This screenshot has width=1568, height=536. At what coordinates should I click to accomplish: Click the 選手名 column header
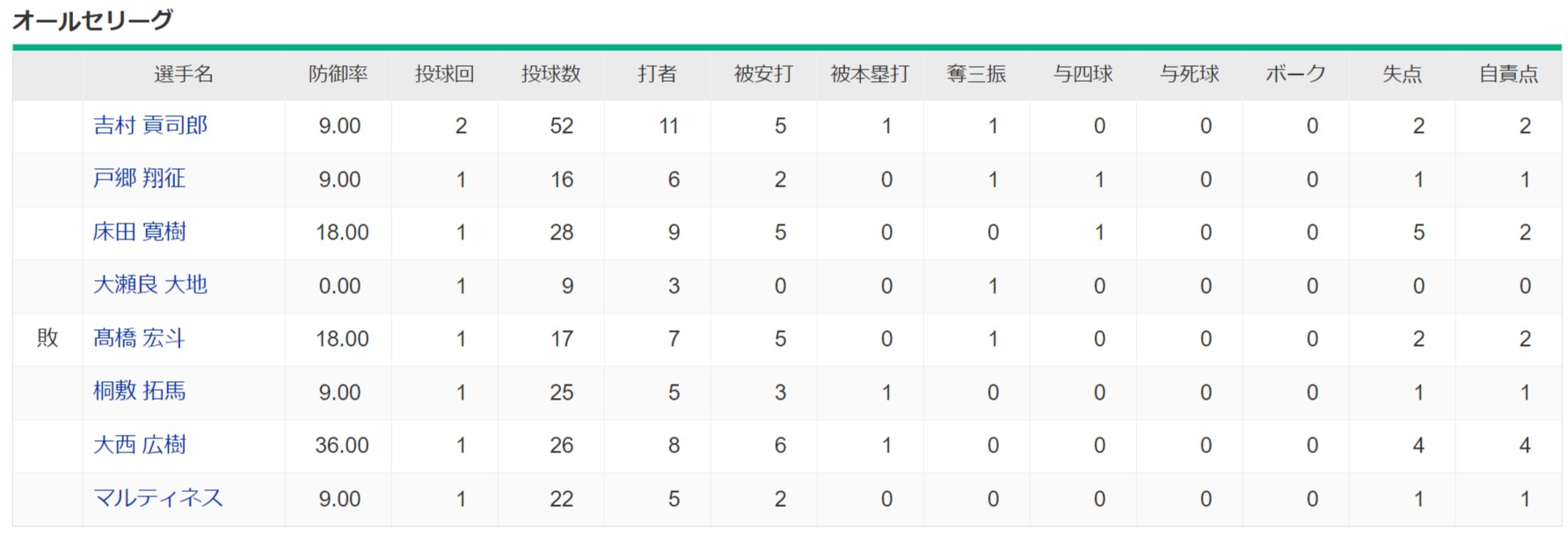tap(184, 74)
